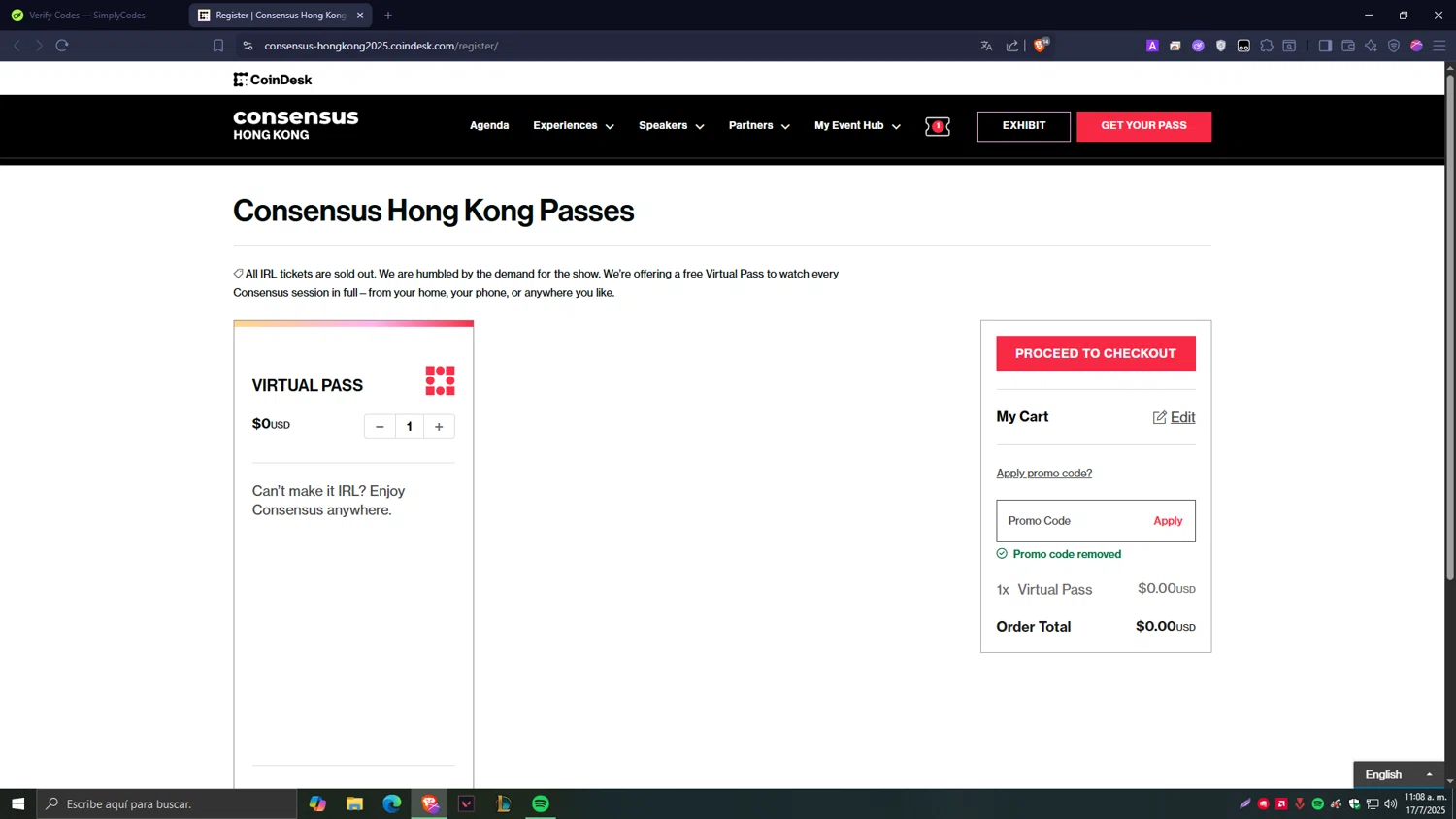Viewport: 1456px width, 819px height.
Task: Open the Windows Start menu
Action: [17, 803]
